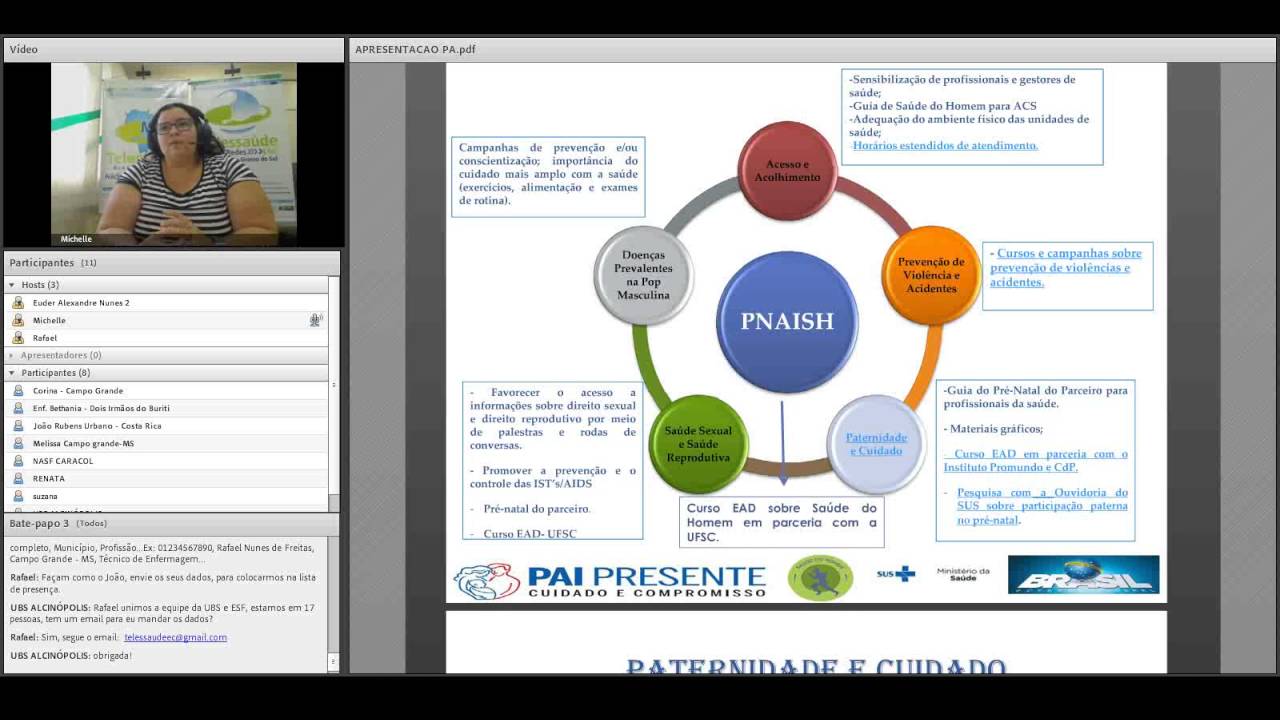Select Euder Alexandre Nunes 2 in hosts

coord(166,303)
